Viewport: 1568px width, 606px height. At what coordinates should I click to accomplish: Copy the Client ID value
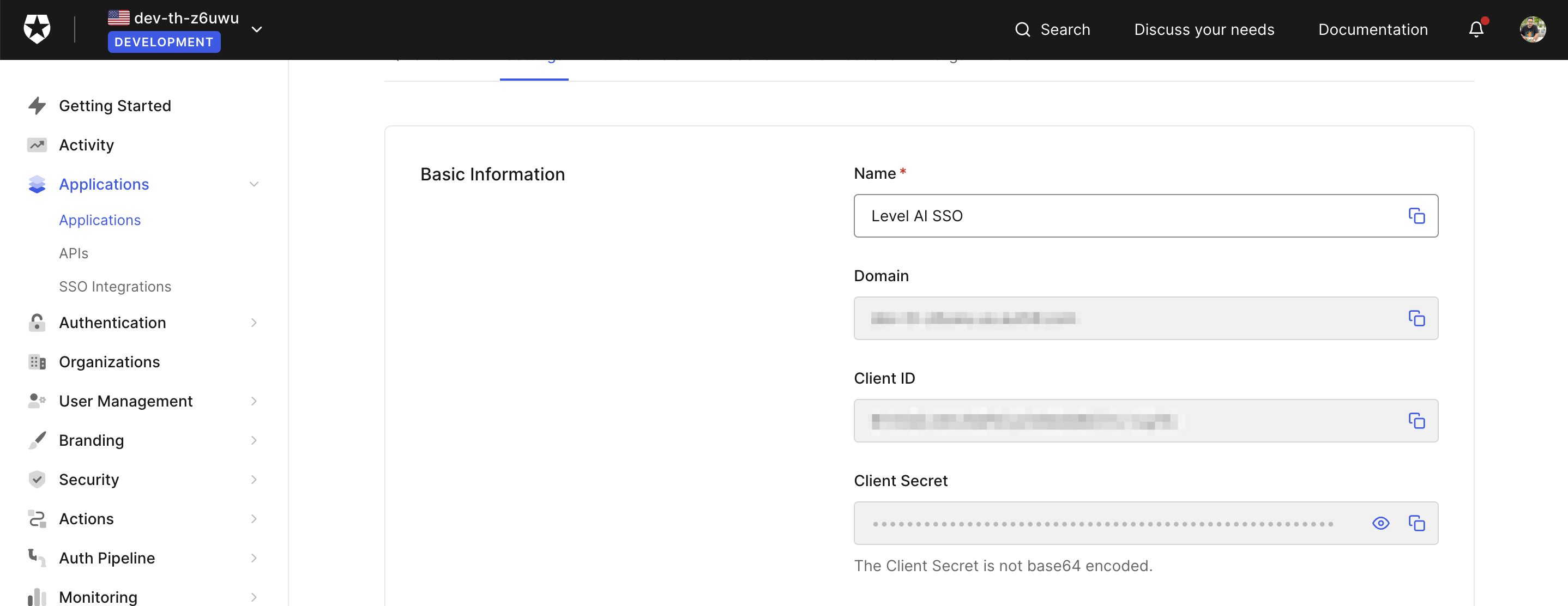pos(1416,421)
